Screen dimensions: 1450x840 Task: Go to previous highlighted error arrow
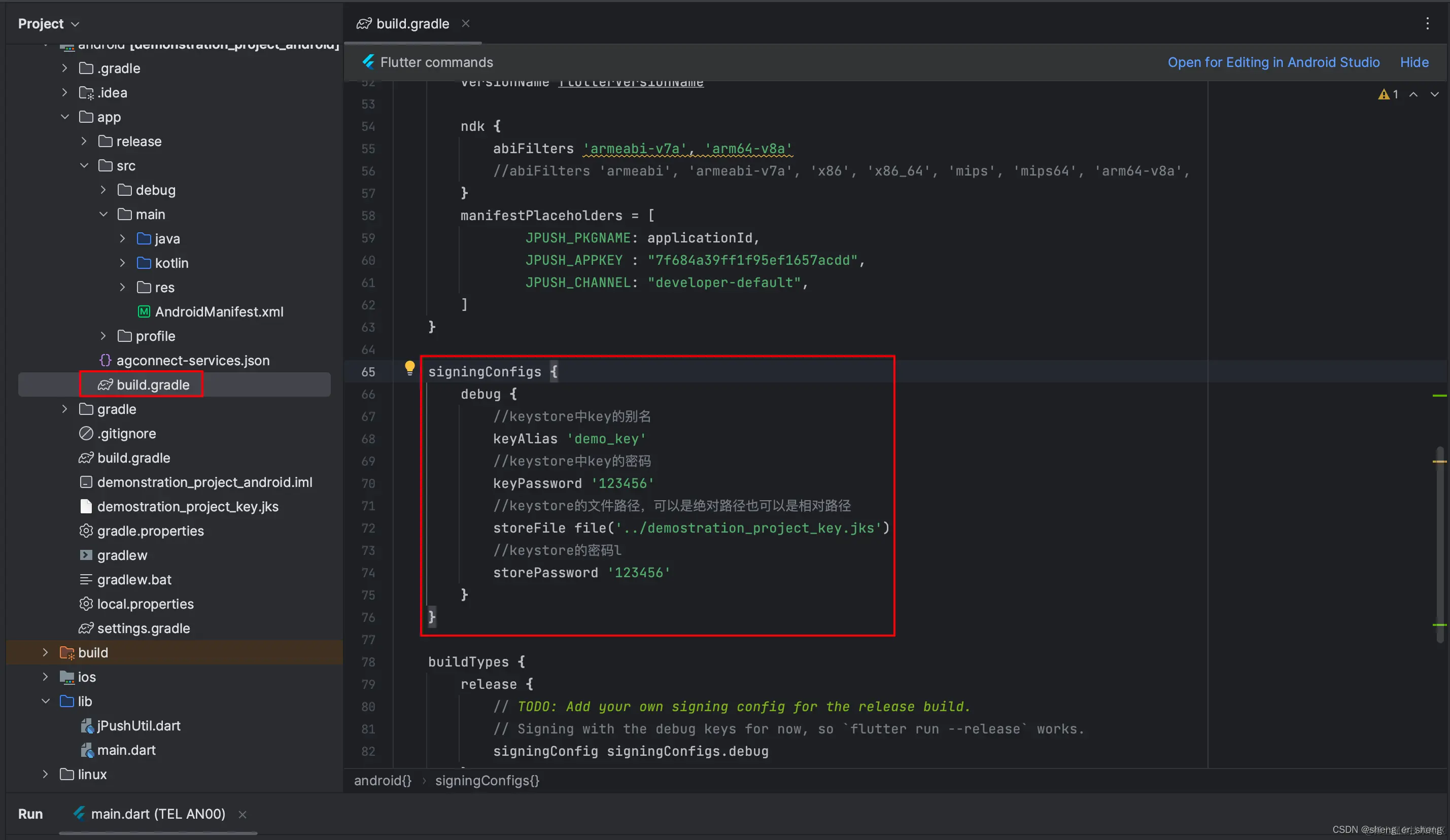point(1413,94)
